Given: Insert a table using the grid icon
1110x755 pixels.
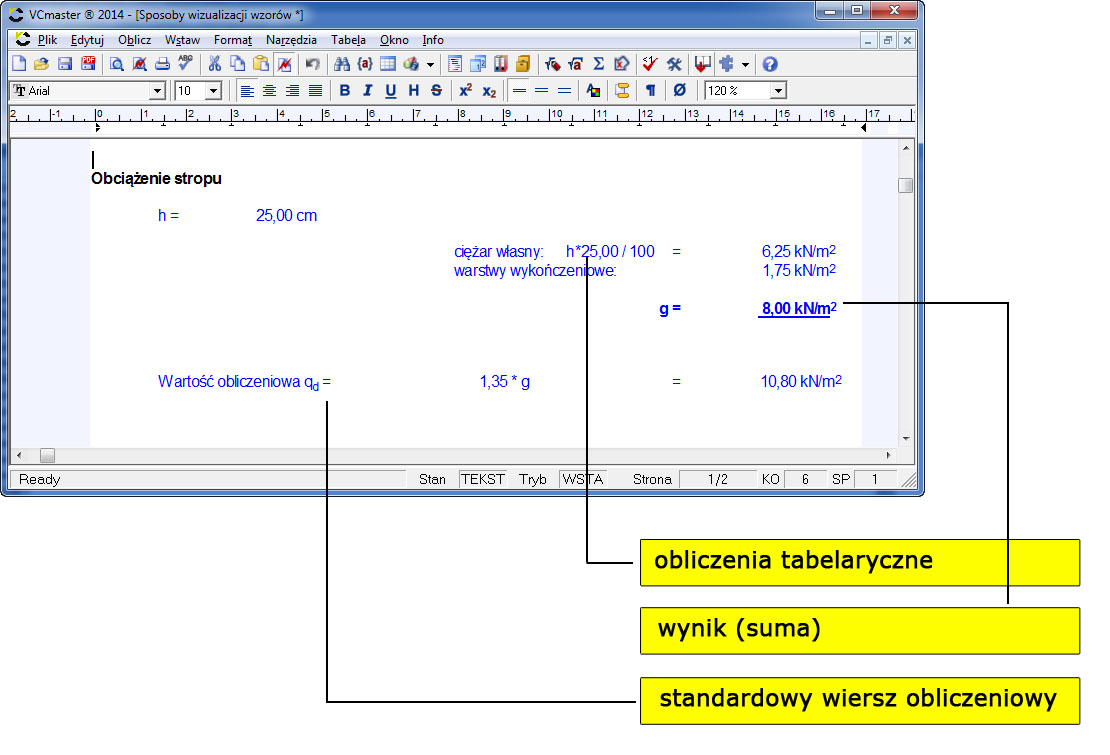Looking at the screenshot, I should pyautogui.click(x=387, y=64).
